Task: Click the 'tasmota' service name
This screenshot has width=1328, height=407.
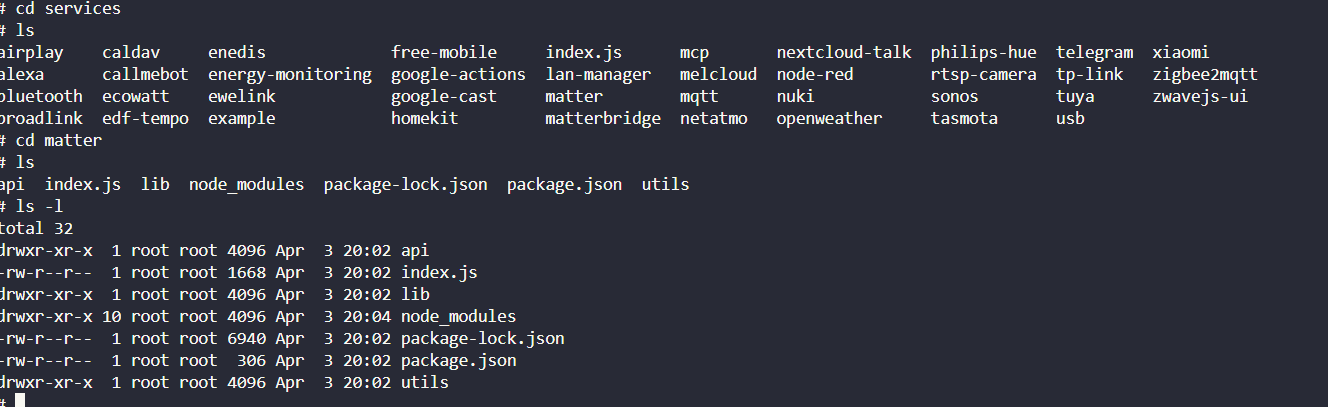Action: pyautogui.click(x=963, y=119)
